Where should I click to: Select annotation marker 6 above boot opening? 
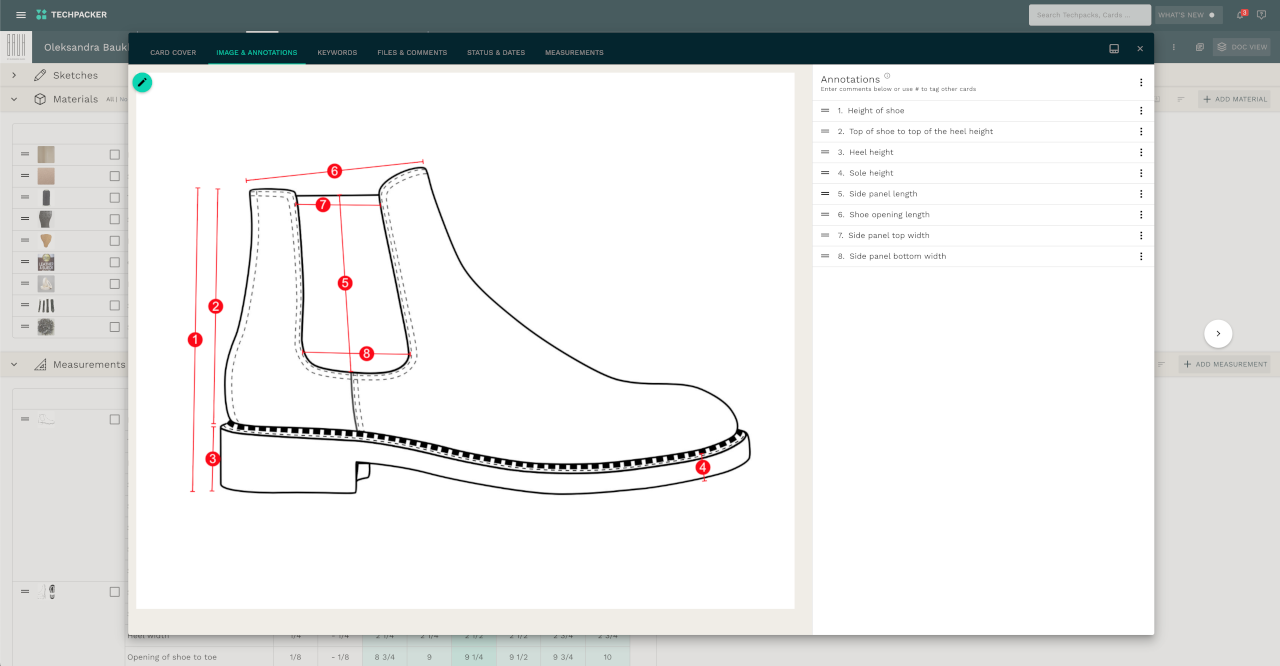point(335,171)
